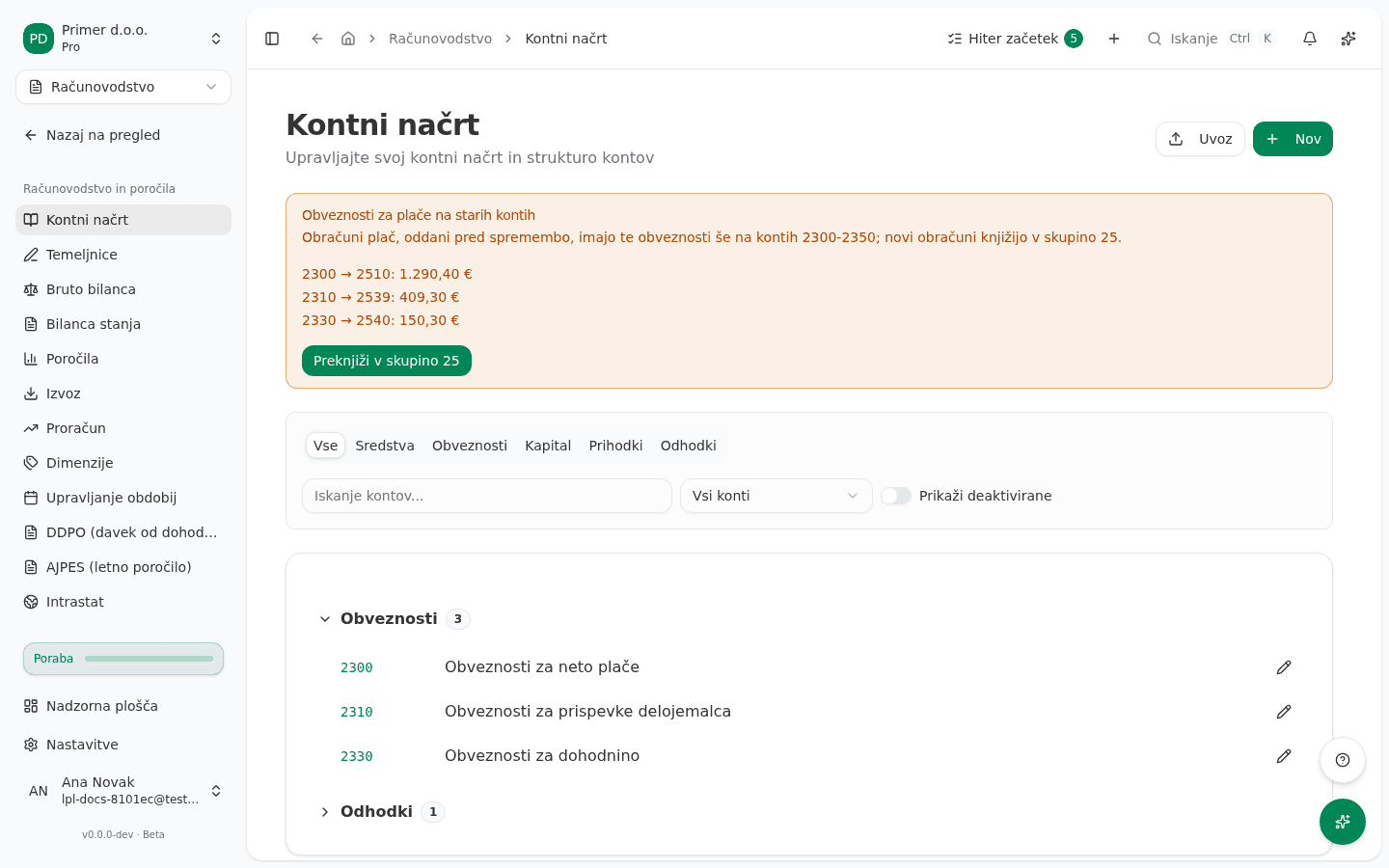Toggle Prikaži deaktivirane switch
1389x868 pixels.
click(x=896, y=496)
